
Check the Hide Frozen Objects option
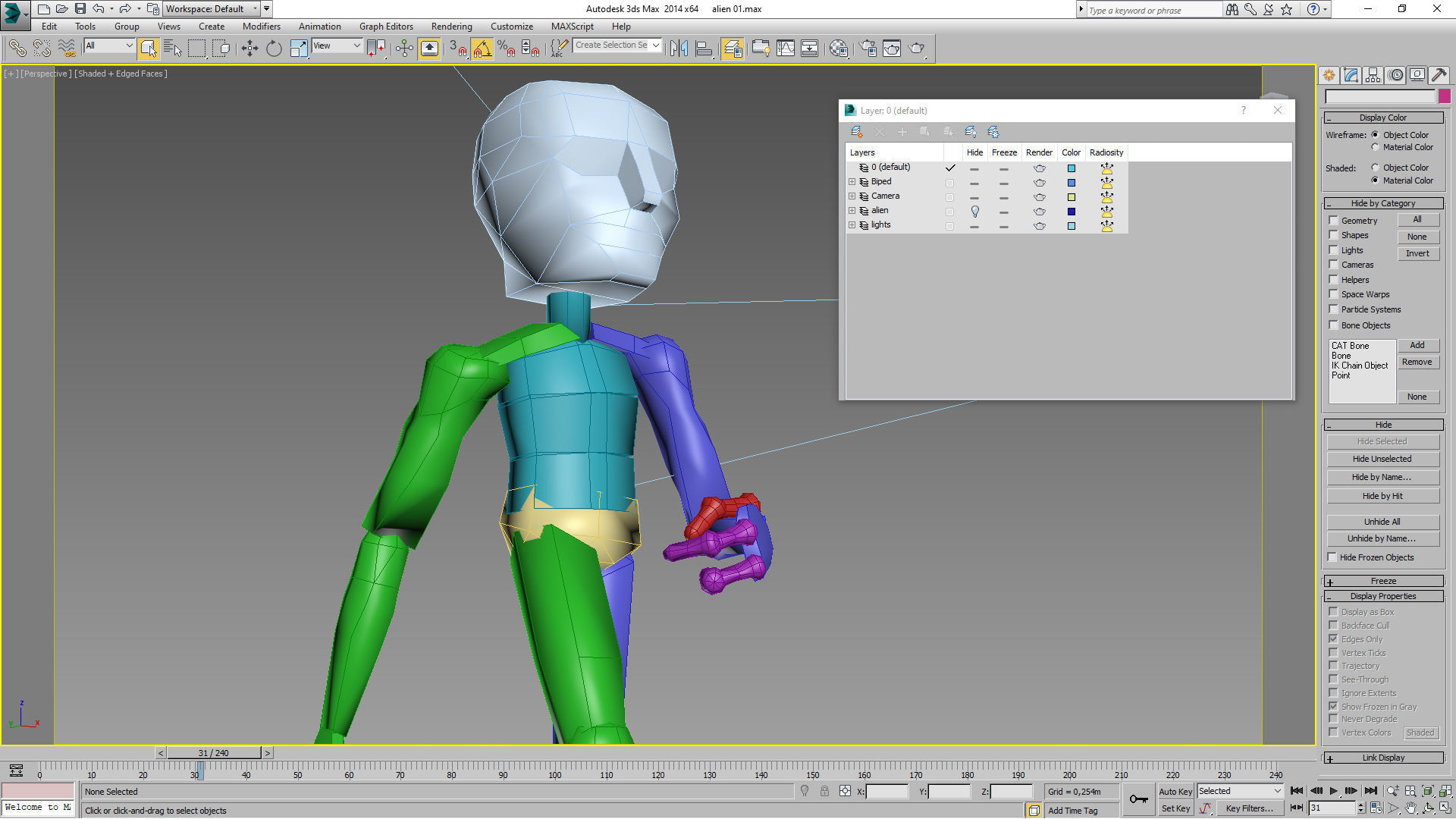[1332, 557]
